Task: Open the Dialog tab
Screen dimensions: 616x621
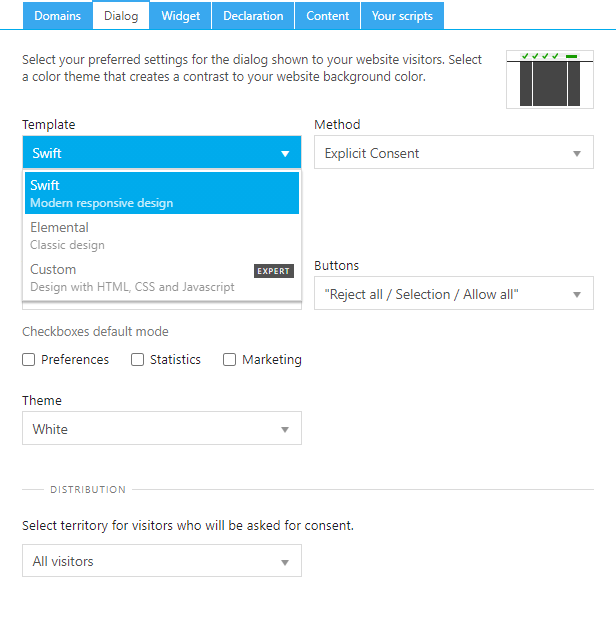Action: 121,15
